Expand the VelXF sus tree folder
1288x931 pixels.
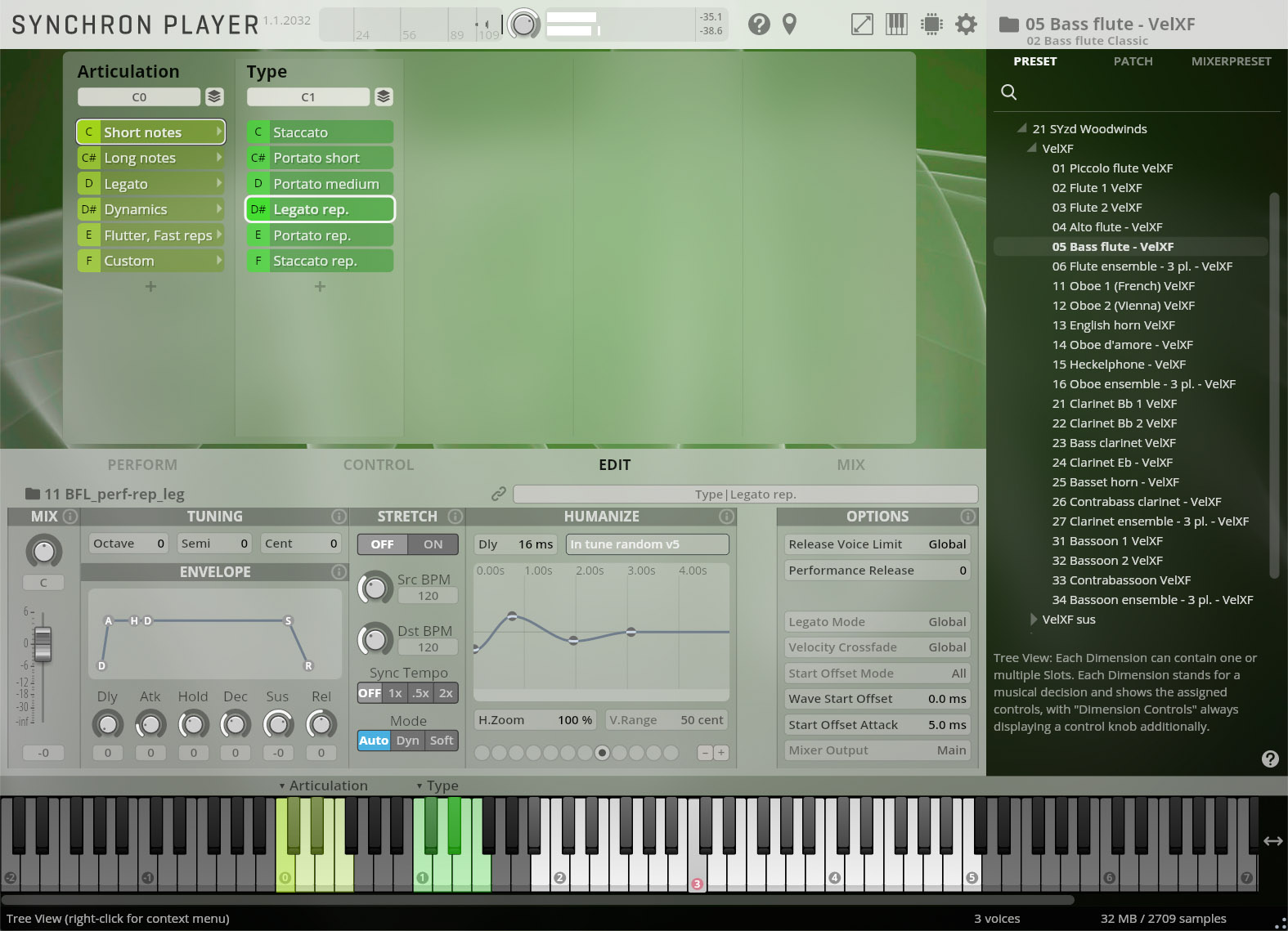1034,620
